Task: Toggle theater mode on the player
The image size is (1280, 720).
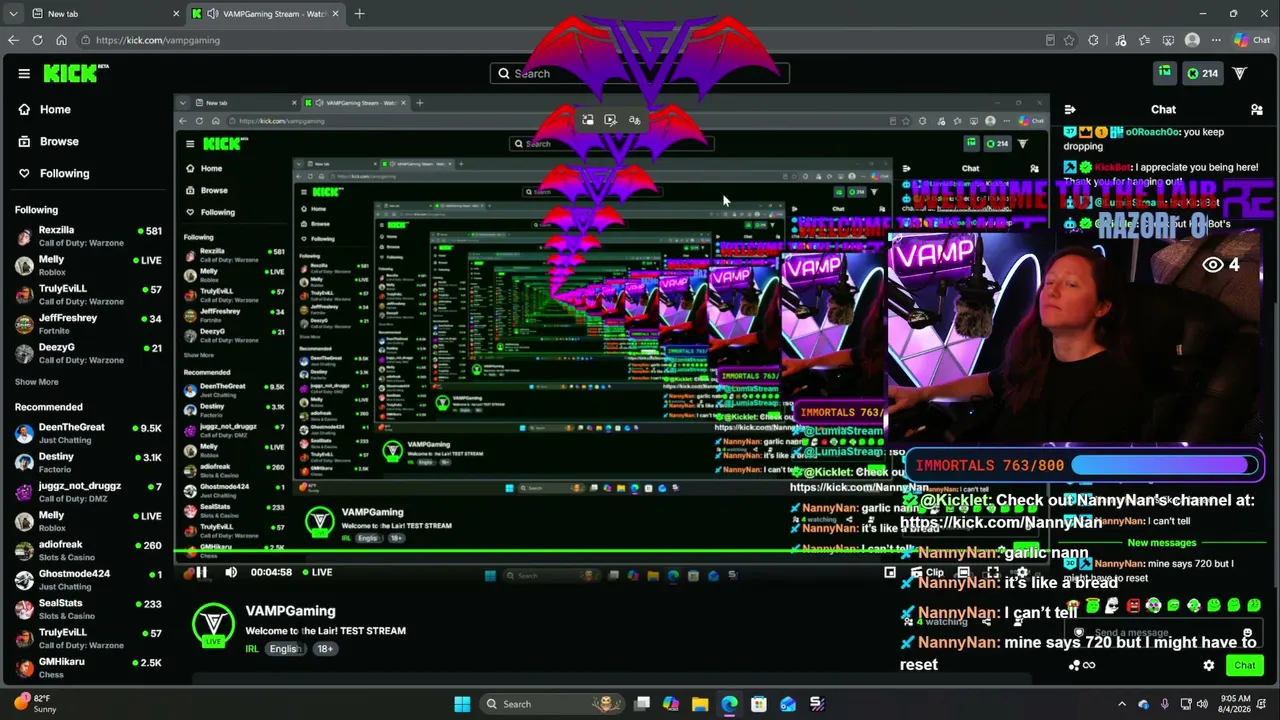Action: click(963, 573)
